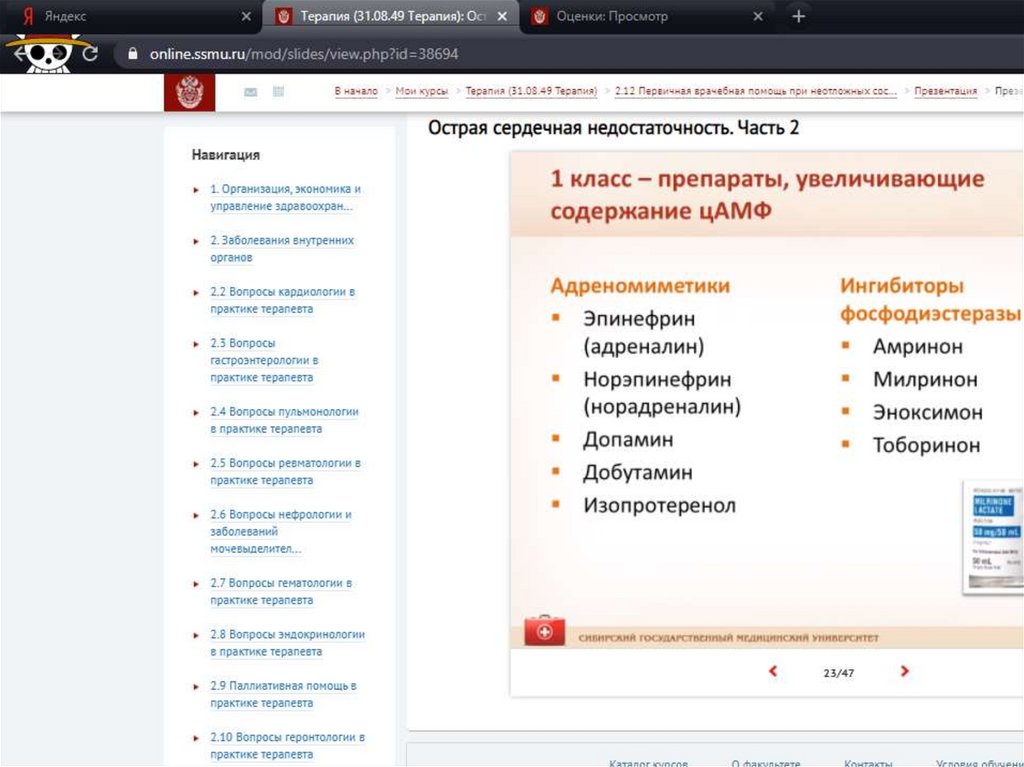Screen dimensions: 1024x767
Task: Switch to the Яндекс browser tab
Action: coord(131,16)
